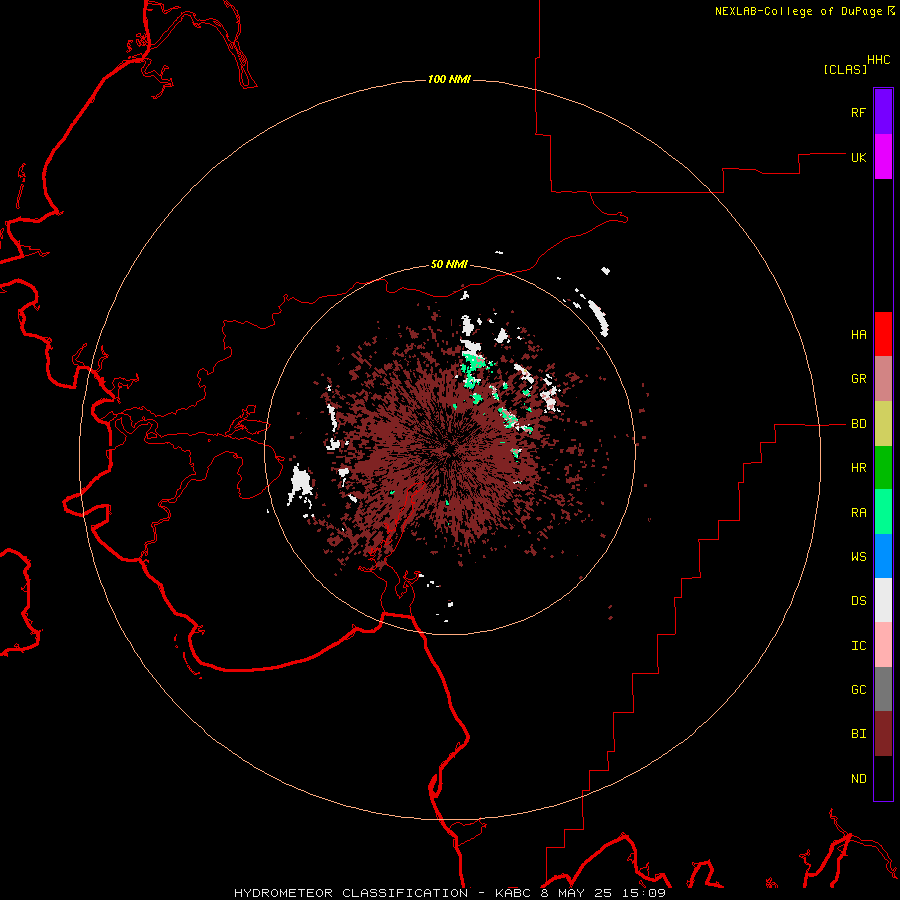Click the HHC product label

tap(879, 60)
